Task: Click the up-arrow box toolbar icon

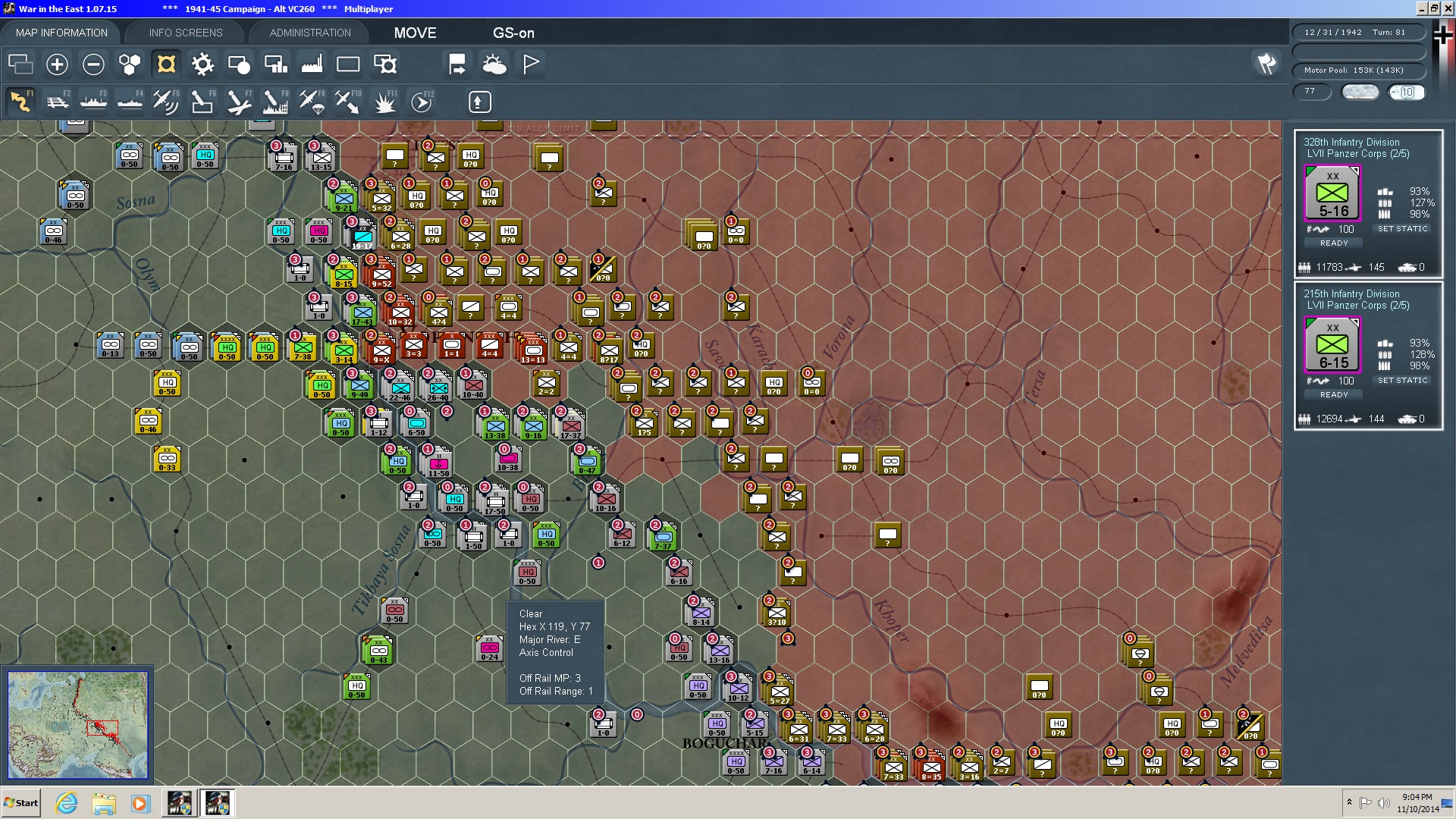Action: coord(479,102)
